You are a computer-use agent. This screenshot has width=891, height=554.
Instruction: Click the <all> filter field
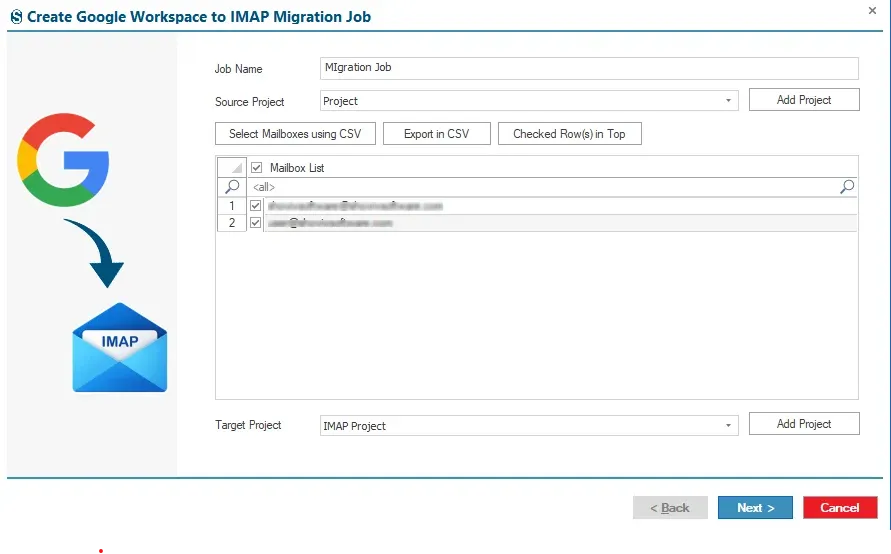(x=543, y=187)
